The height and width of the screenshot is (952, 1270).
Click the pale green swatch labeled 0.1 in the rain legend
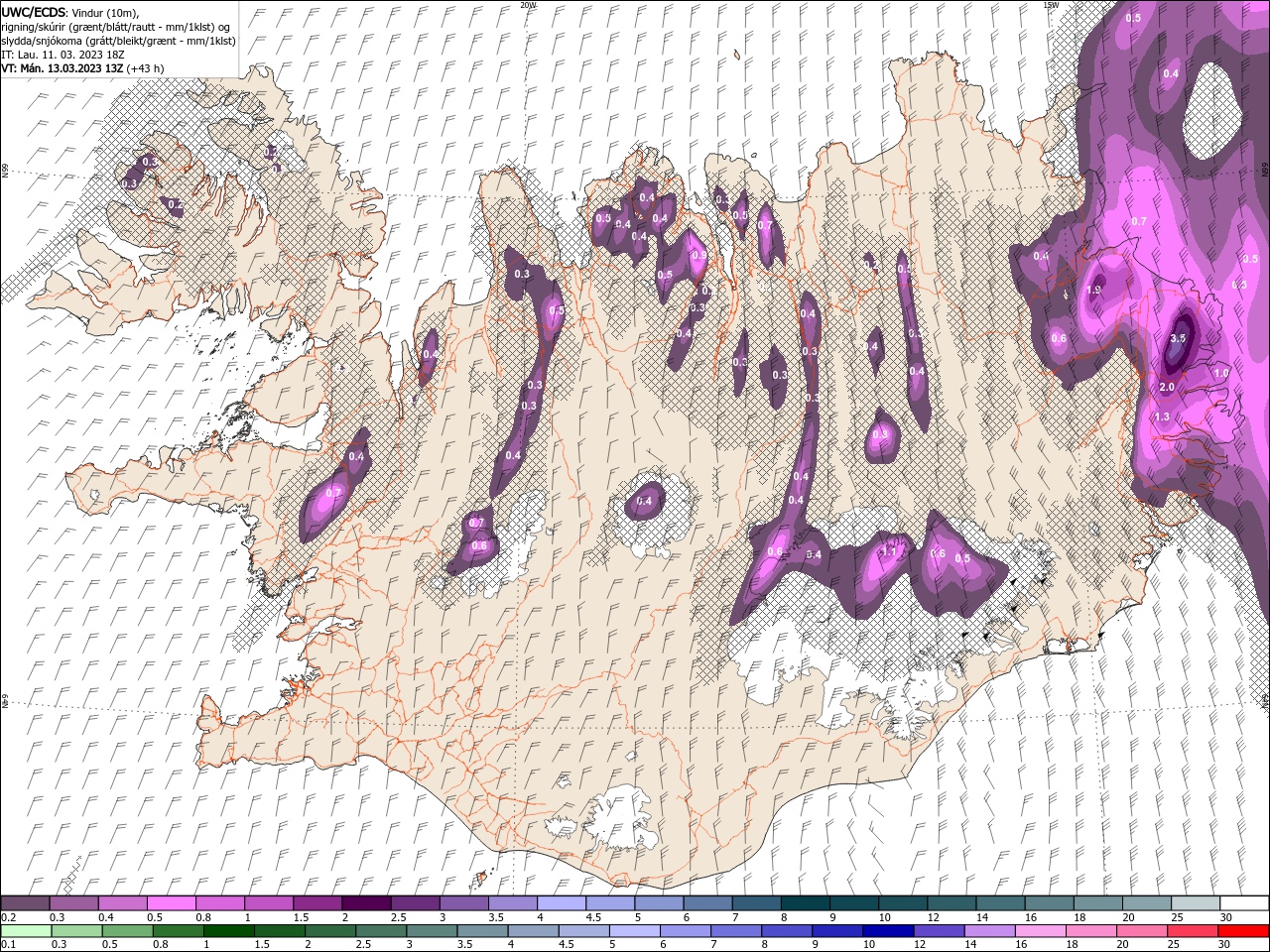point(25,931)
